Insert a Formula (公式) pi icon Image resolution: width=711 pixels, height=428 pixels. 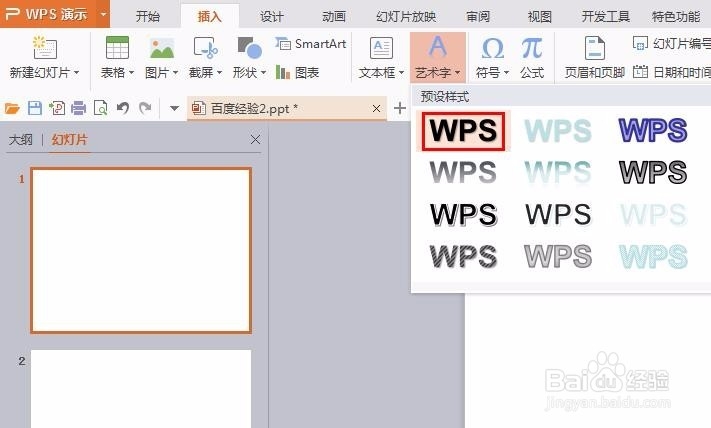[532, 48]
